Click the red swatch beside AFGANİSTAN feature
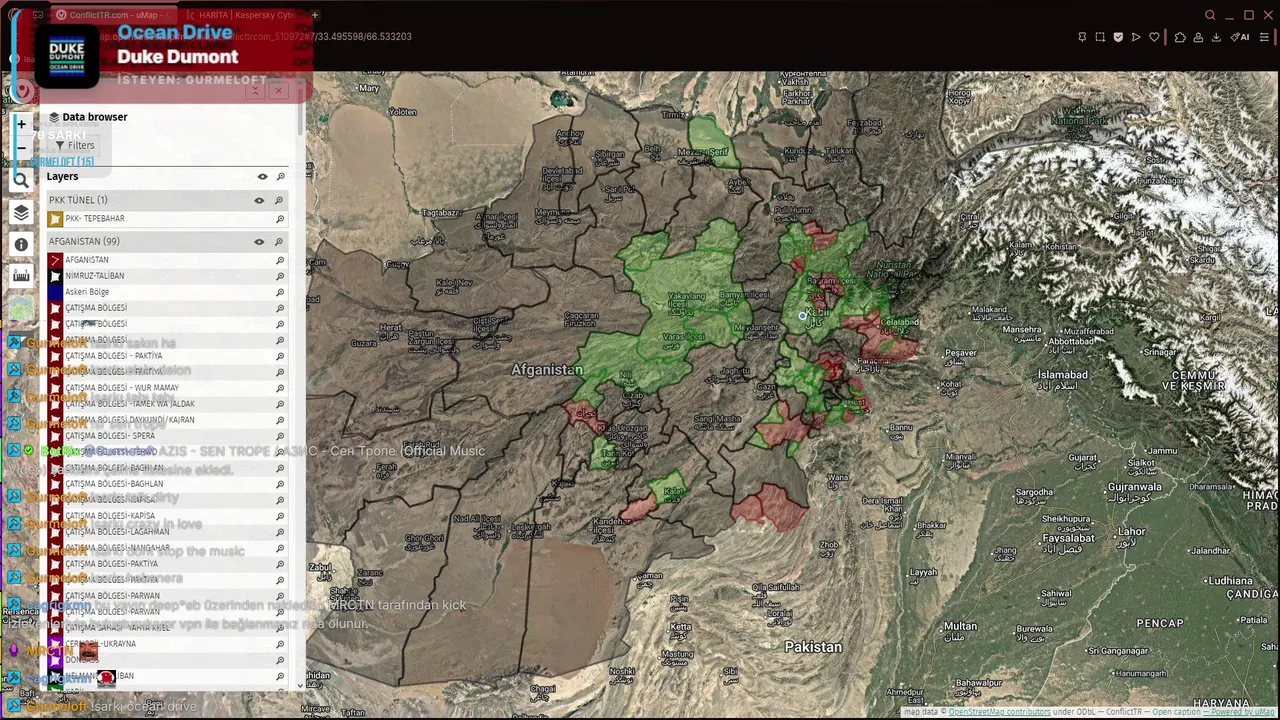 coord(55,260)
